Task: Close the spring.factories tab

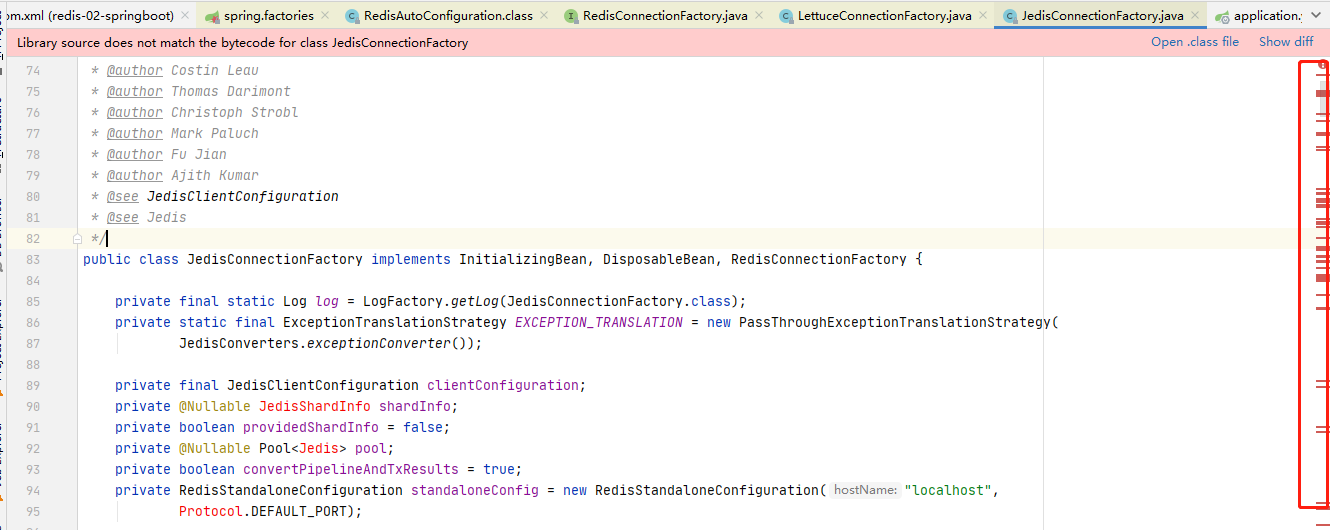Action: 325,16
